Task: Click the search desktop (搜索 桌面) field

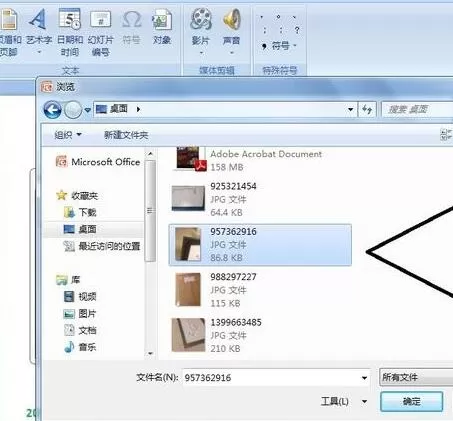Action: coord(417,109)
